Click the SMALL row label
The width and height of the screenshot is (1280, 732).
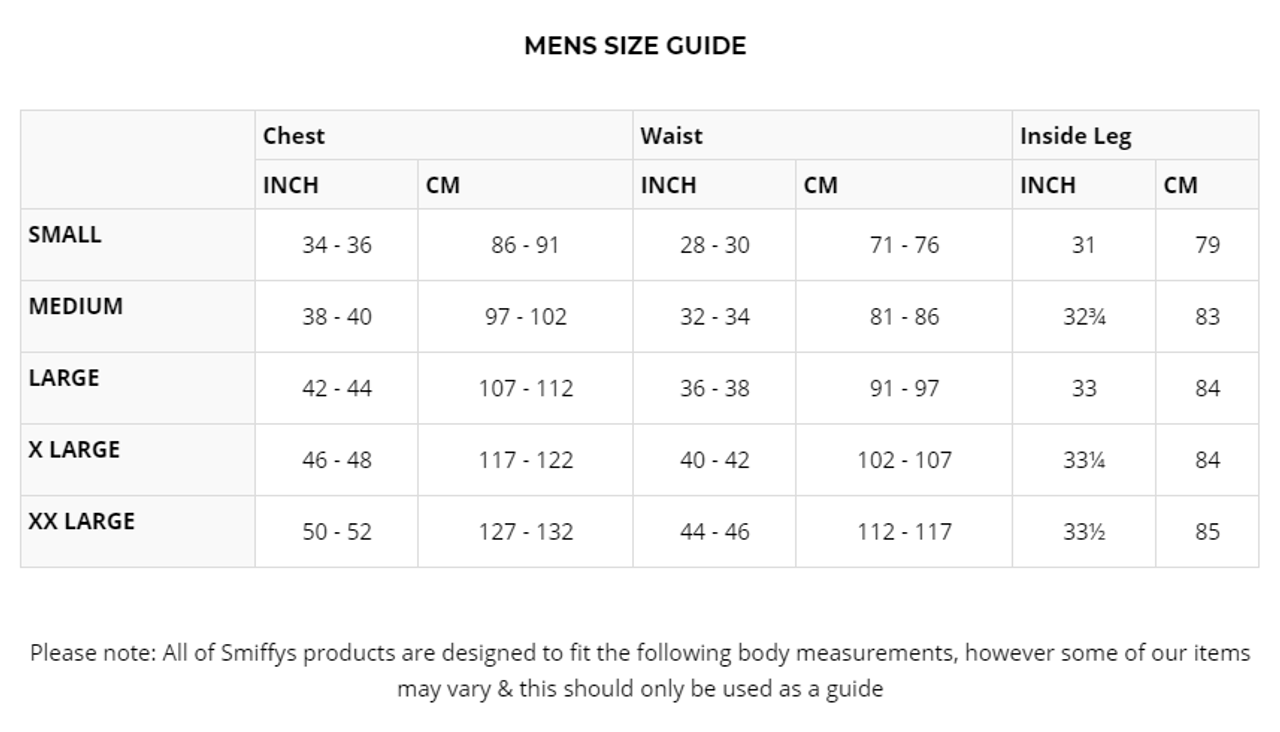[65, 235]
